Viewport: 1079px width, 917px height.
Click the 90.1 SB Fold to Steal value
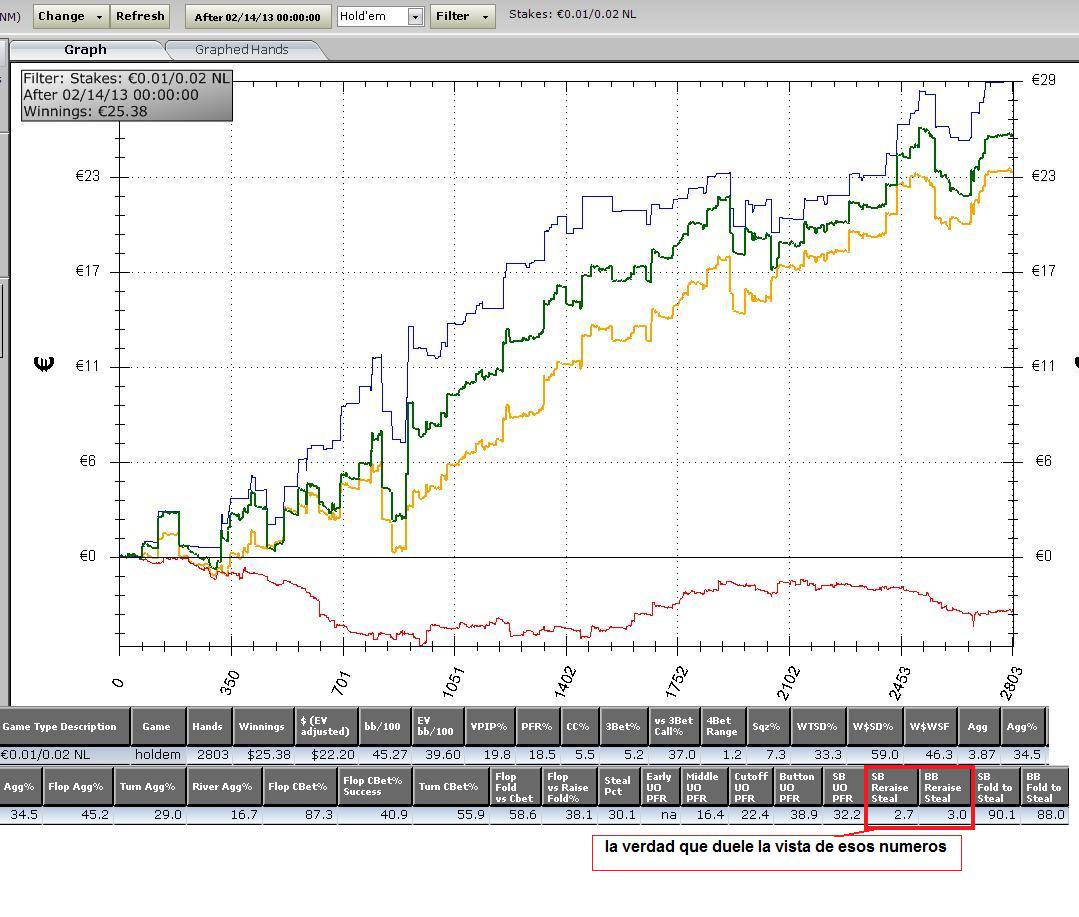click(x=1001, y=814)
